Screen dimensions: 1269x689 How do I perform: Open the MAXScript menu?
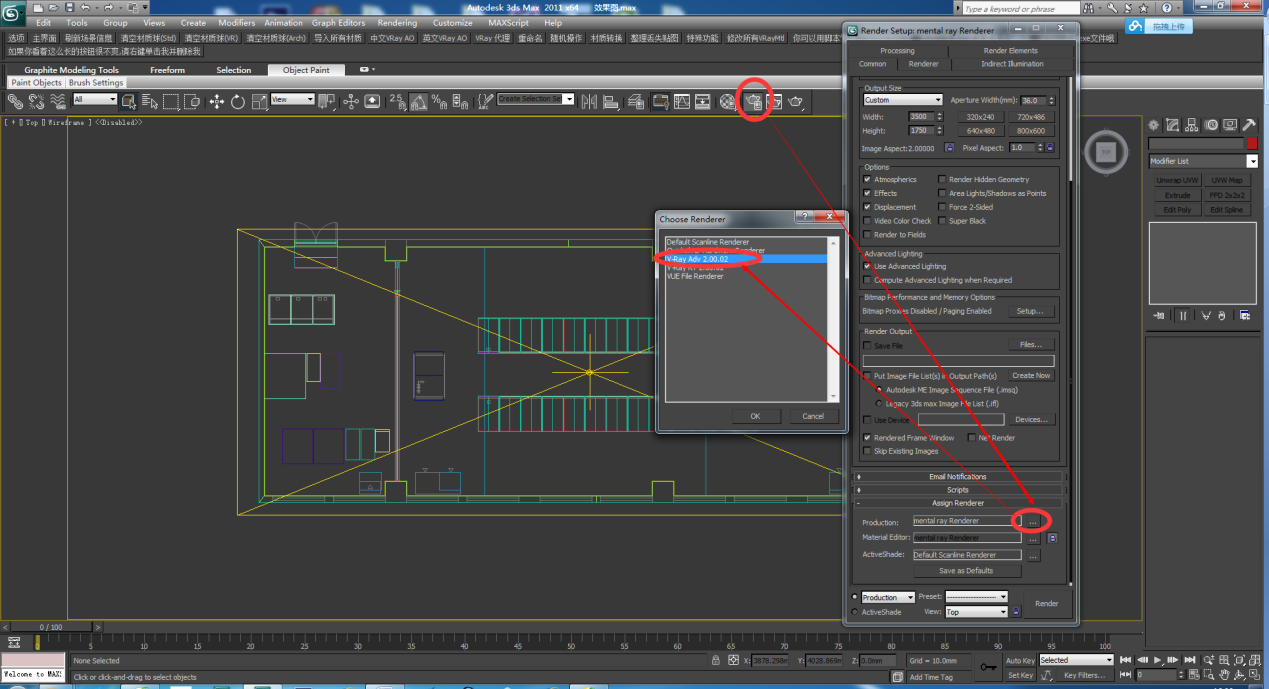[x=508, y=23]
